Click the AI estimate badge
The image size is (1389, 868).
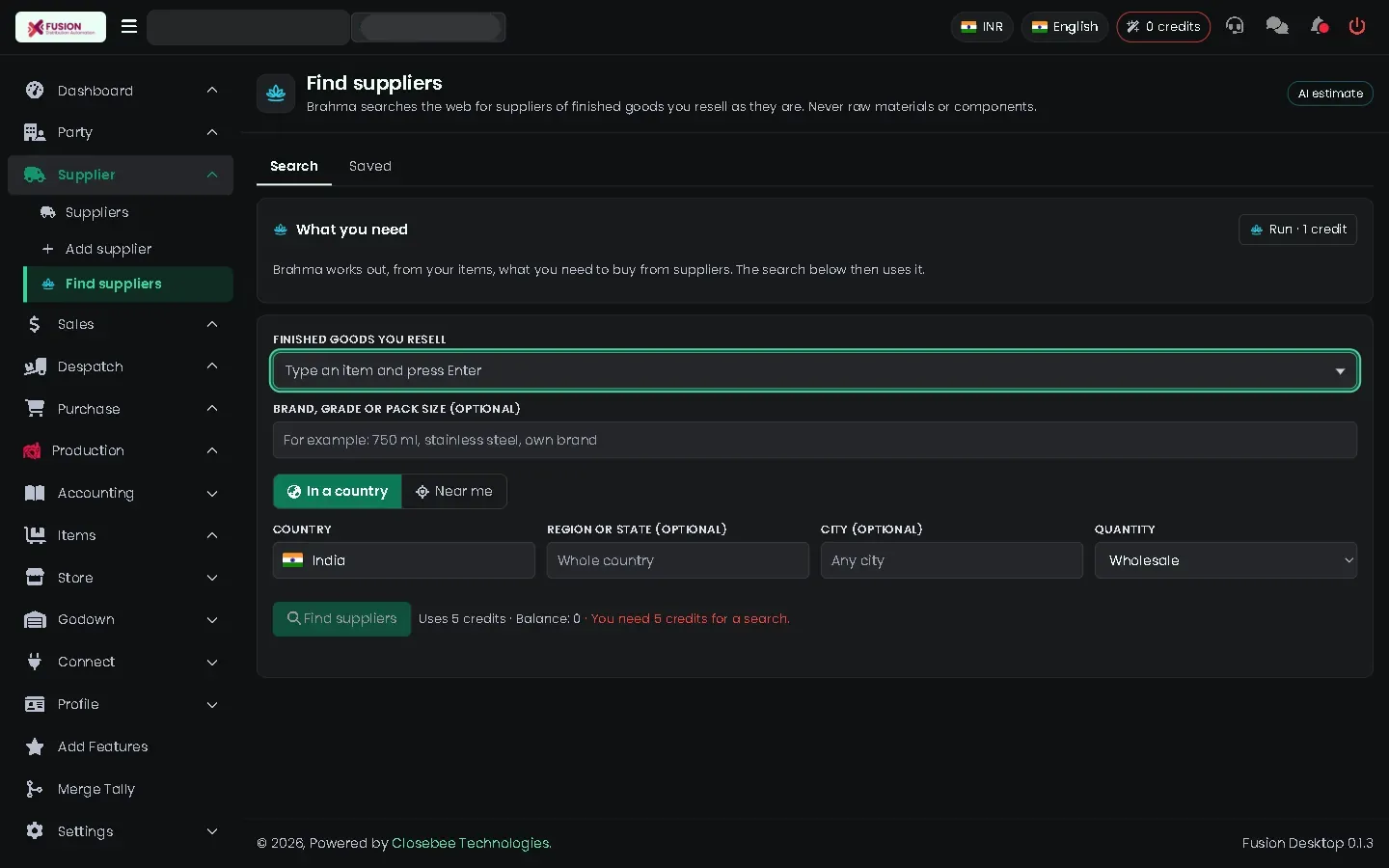point(1330,94)
